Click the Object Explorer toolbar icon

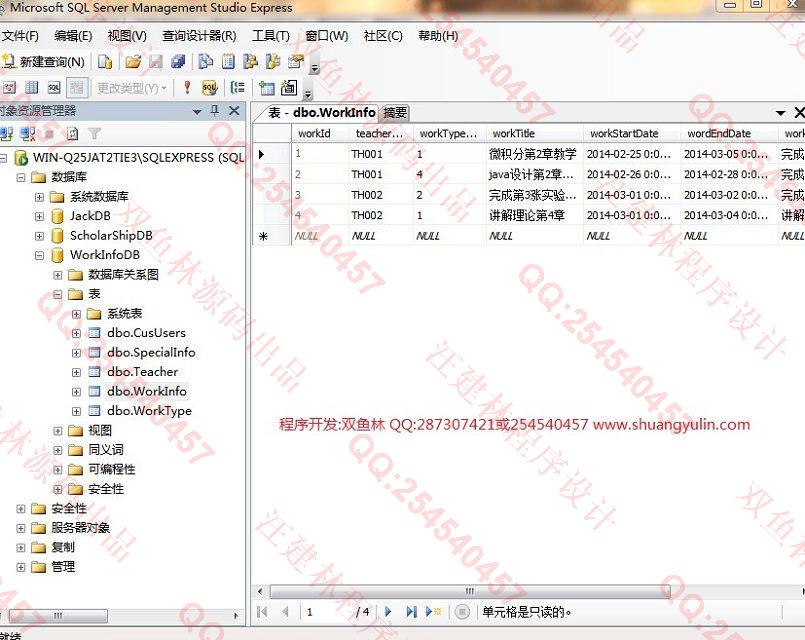[251, 62]
